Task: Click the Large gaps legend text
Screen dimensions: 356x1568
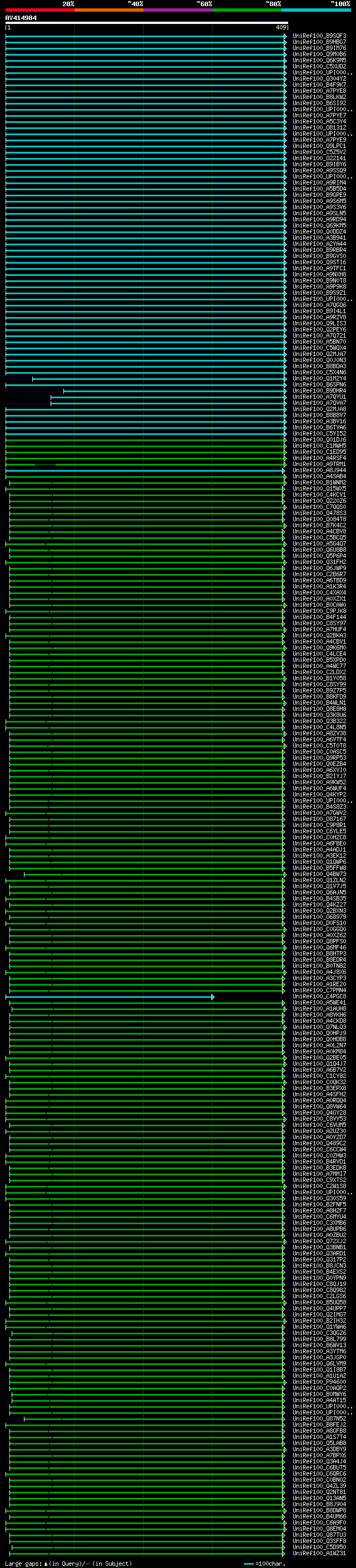Action: click(x=68, y=1563)
